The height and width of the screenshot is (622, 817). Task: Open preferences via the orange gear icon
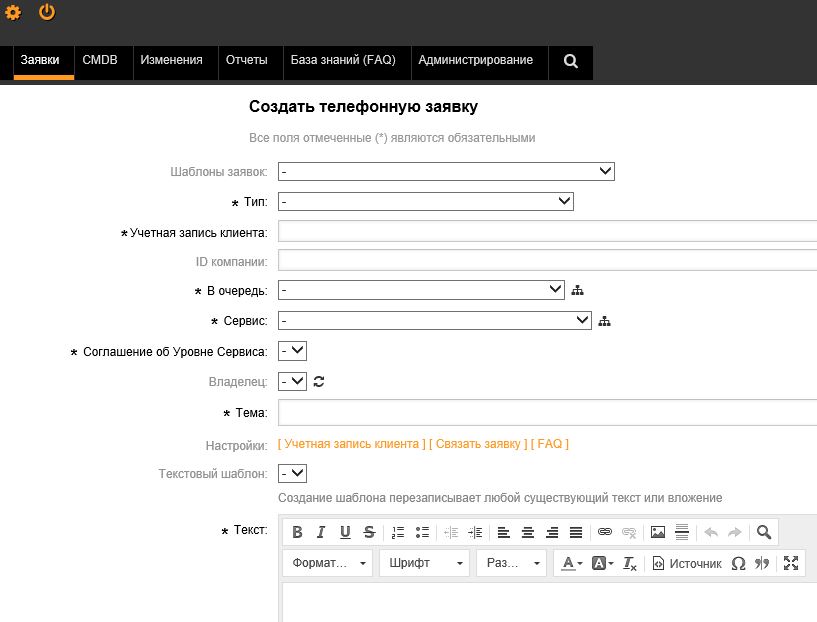13,12
